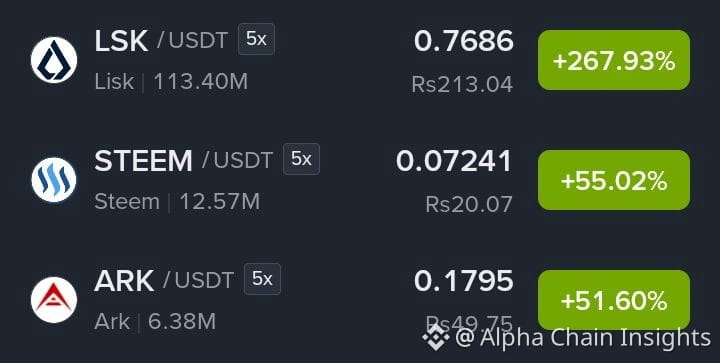
Task: Click the STEEM price 0.07241
Action: point(454,161)
